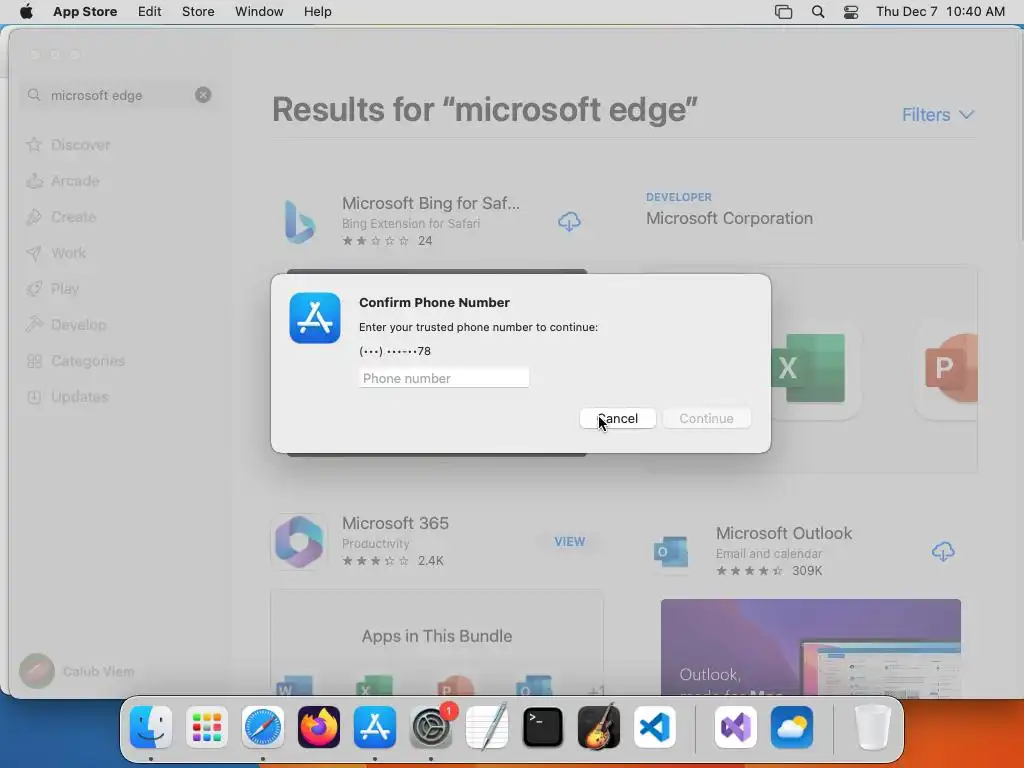Open the cloud weather app in Dock

[792, 727]
